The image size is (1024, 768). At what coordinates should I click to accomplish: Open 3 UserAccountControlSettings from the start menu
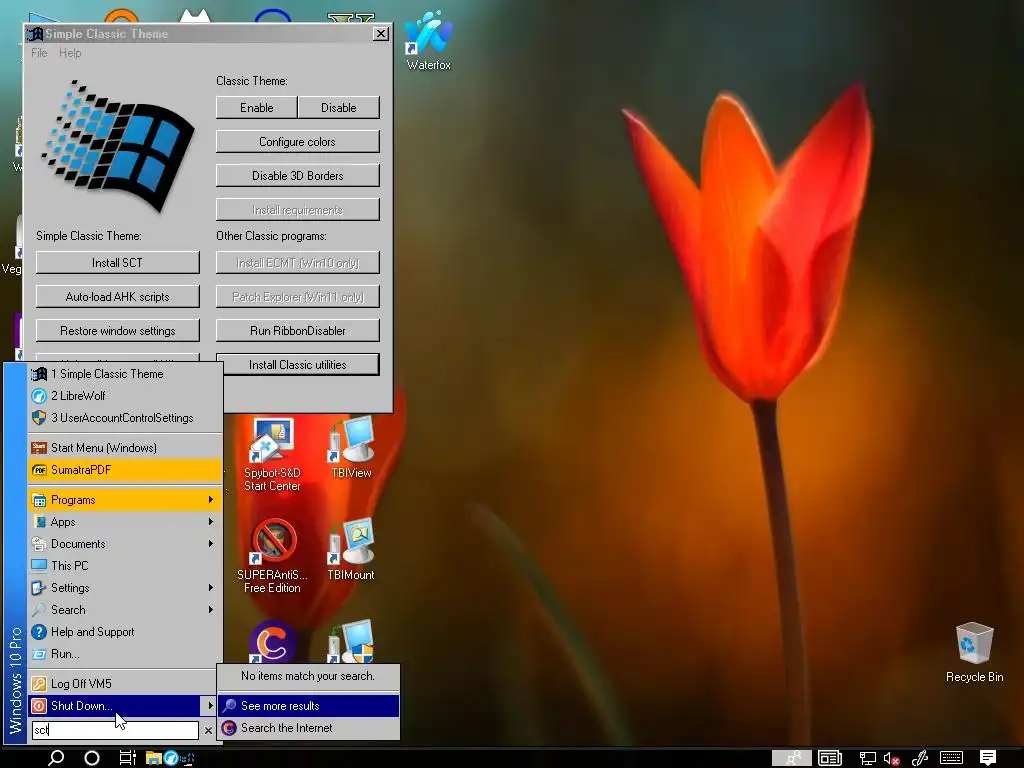click(x=125, y=418)
